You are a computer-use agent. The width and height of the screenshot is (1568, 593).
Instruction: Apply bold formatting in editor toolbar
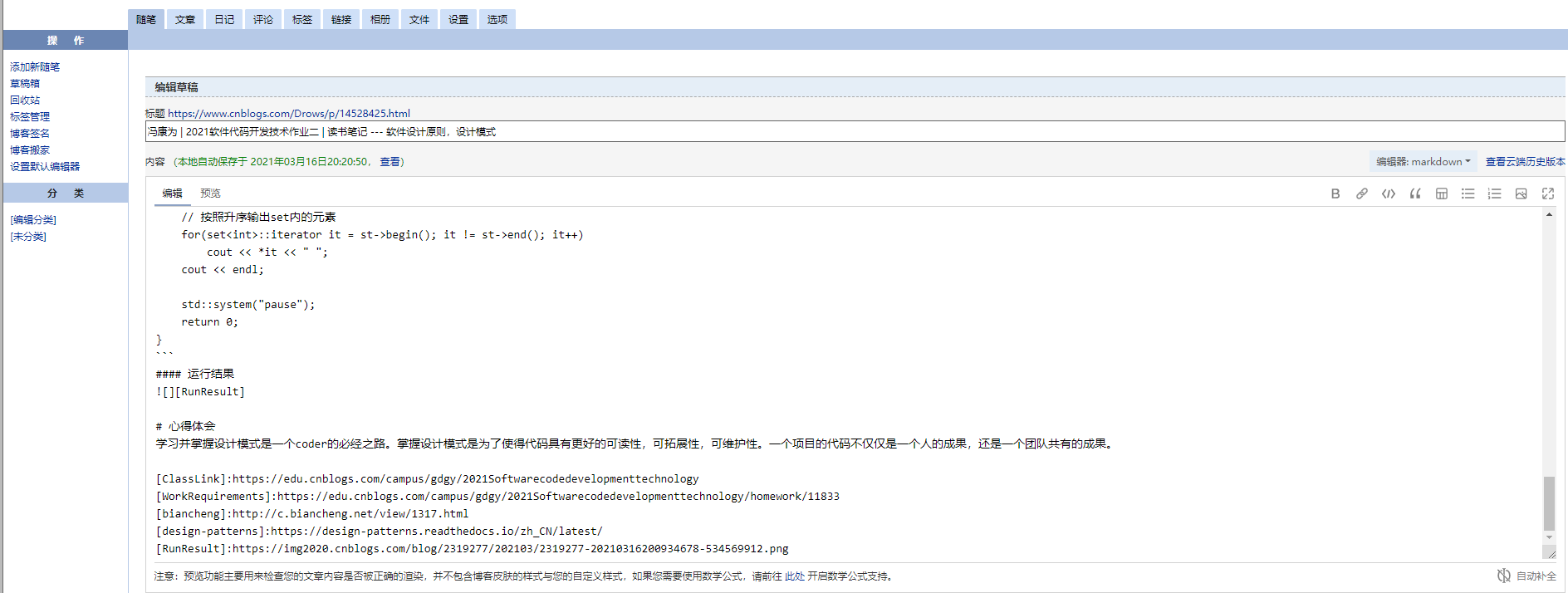(1335, 194)
